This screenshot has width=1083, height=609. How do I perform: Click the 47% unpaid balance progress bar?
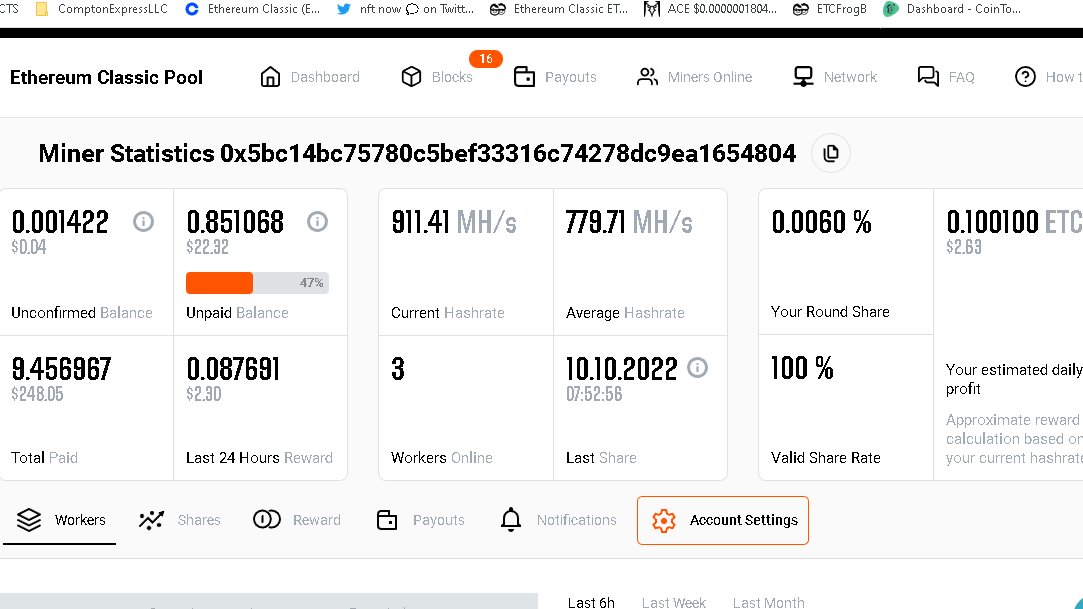pyautogui.click(x=257, y=282)
